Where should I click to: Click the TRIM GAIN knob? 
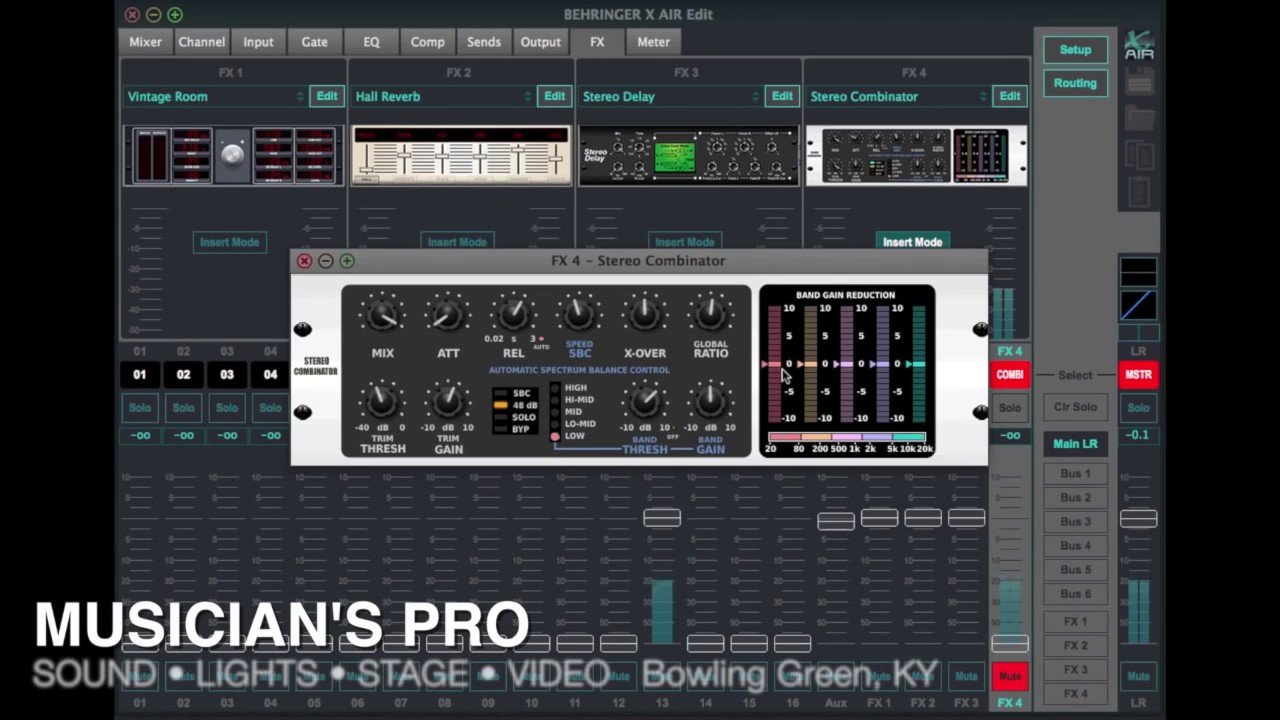448,402
